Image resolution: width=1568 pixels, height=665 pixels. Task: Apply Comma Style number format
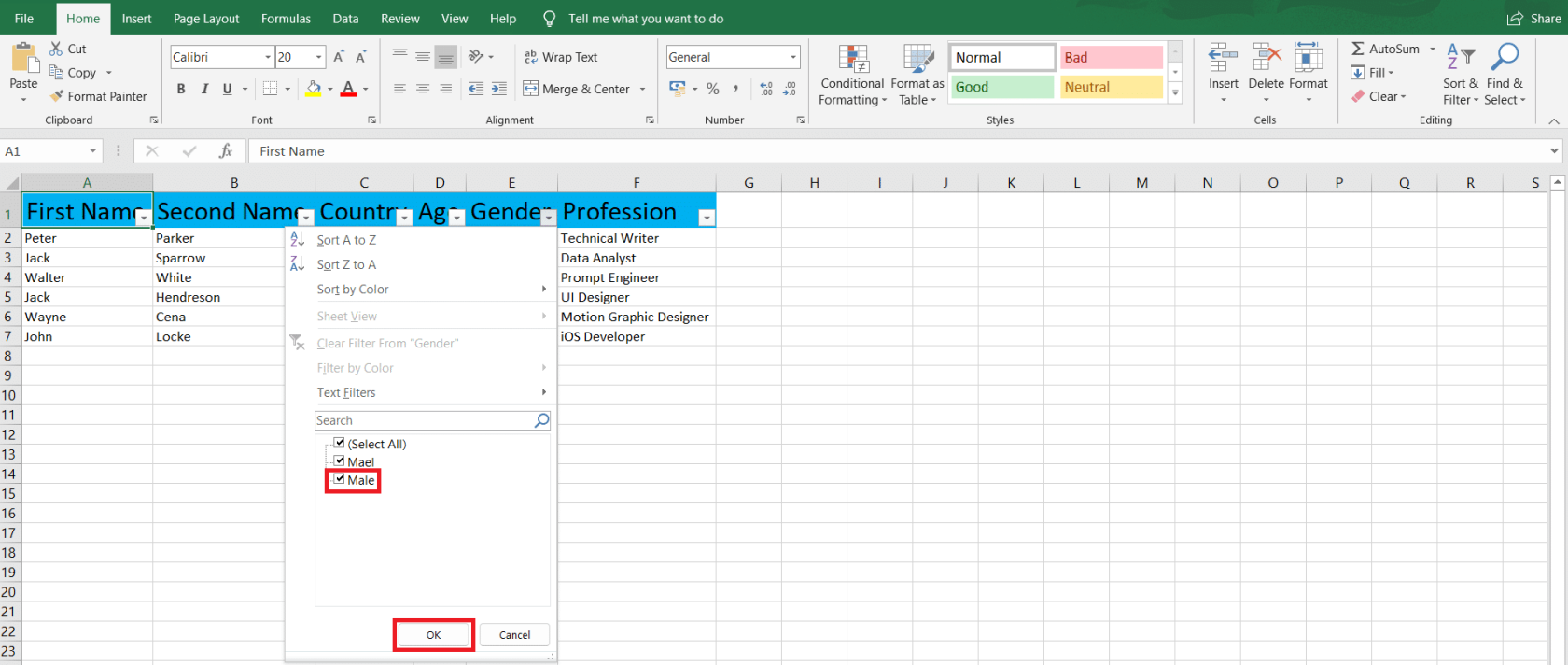pos(735,89)
